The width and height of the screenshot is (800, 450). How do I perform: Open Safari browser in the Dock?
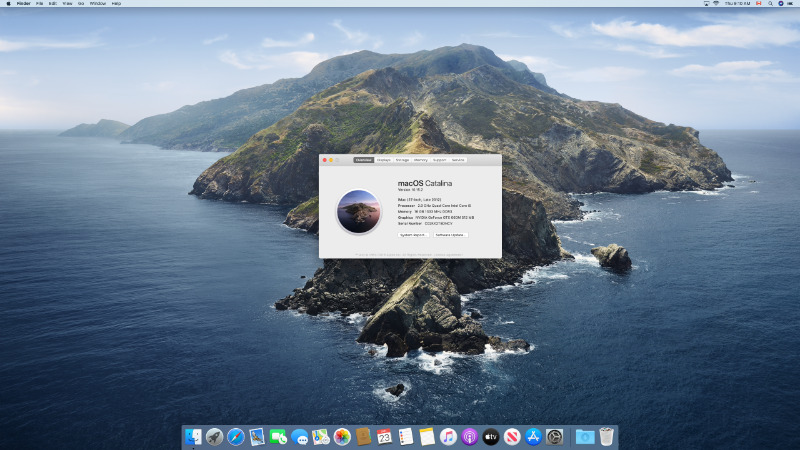(x=236, y=437)
